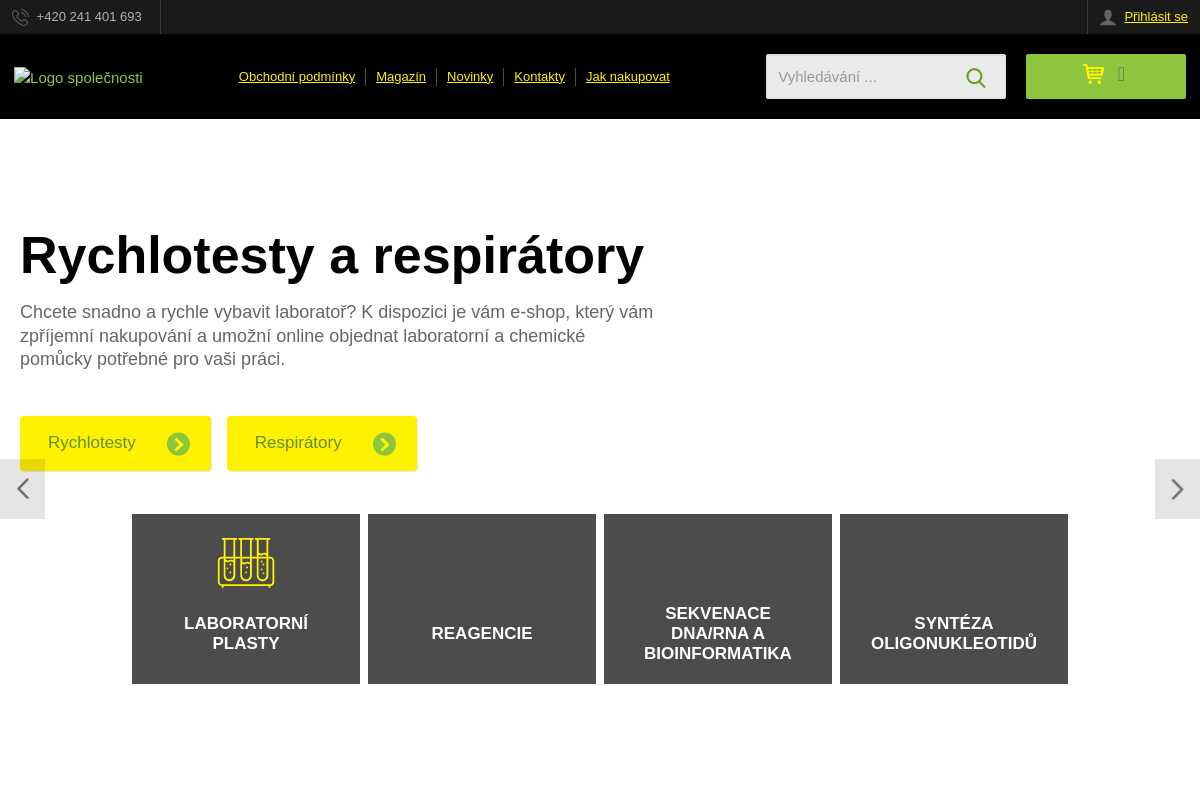
Task: Open the Novinky menu item
Action: click(470, 77)
